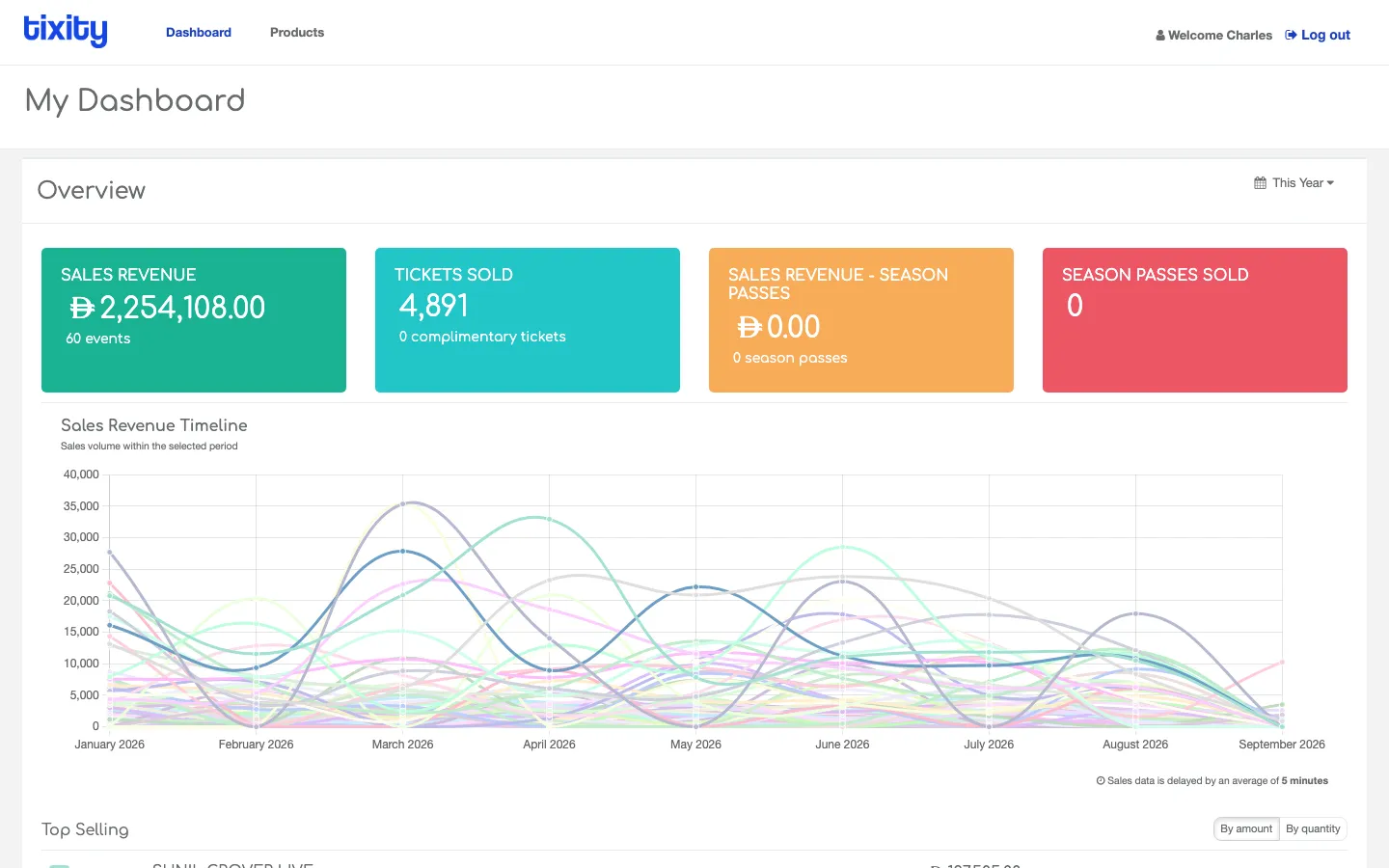Click the 40,000 y-axis label
This screenshot has width=1389, height=868.
tap(81, 475)
